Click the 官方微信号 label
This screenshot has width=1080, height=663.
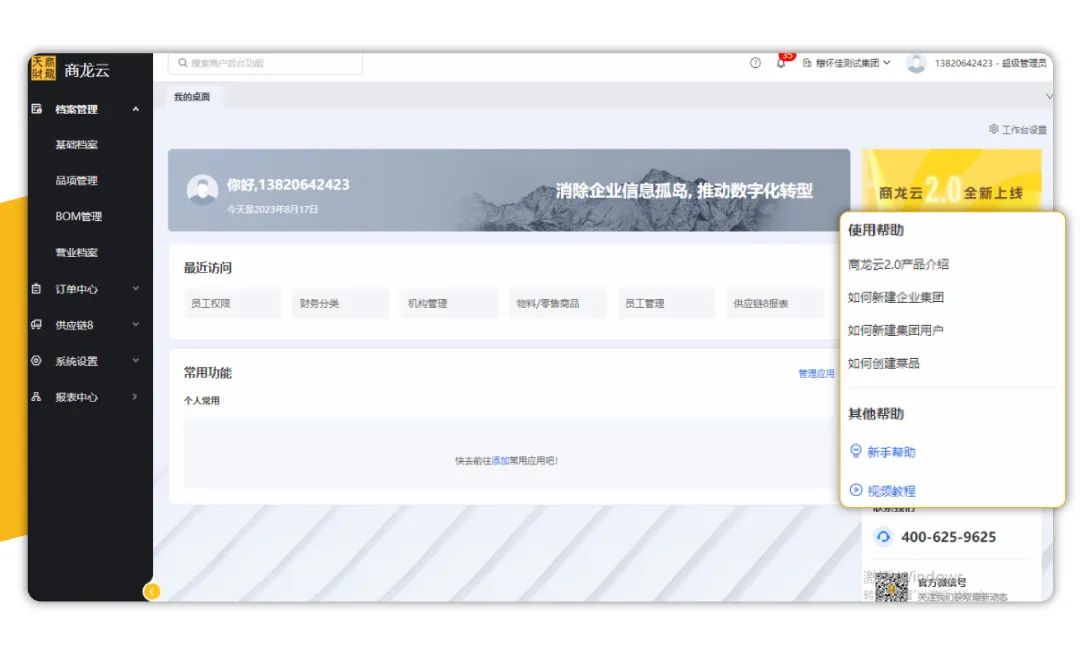tap(942, 582)
